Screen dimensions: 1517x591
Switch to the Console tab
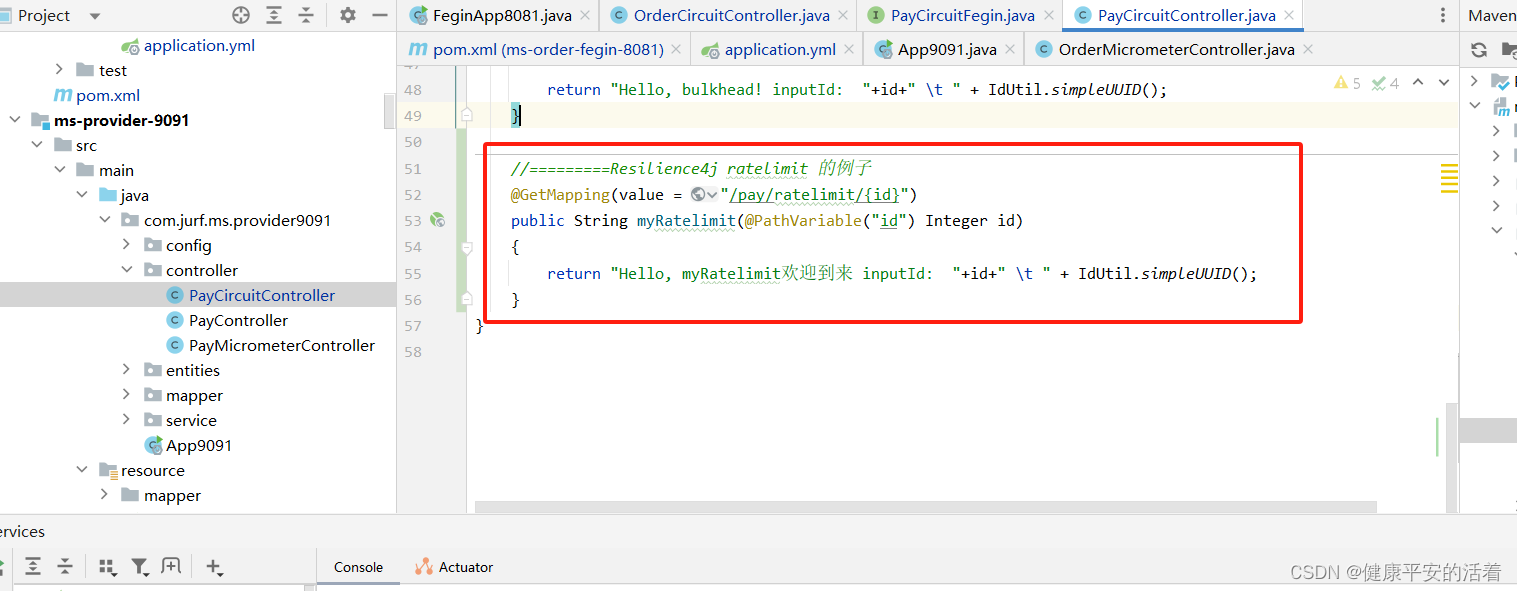357,566
